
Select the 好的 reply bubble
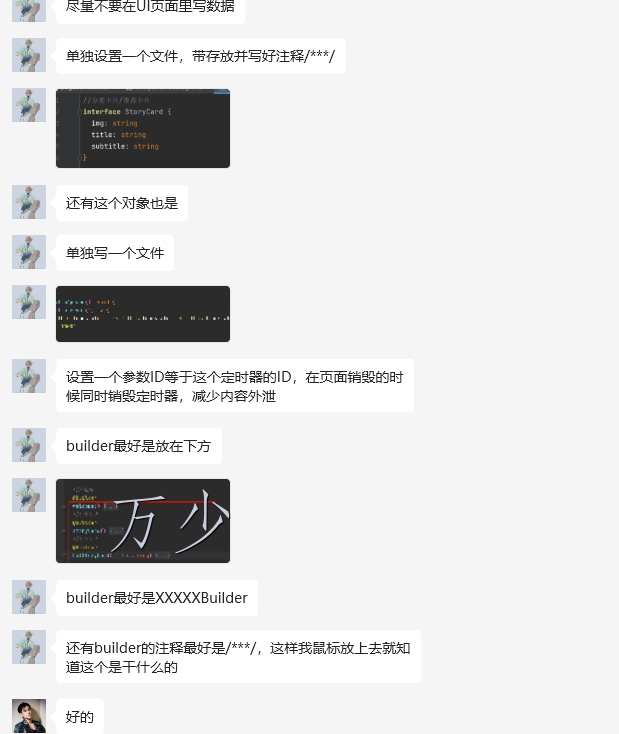coord(80,717)
